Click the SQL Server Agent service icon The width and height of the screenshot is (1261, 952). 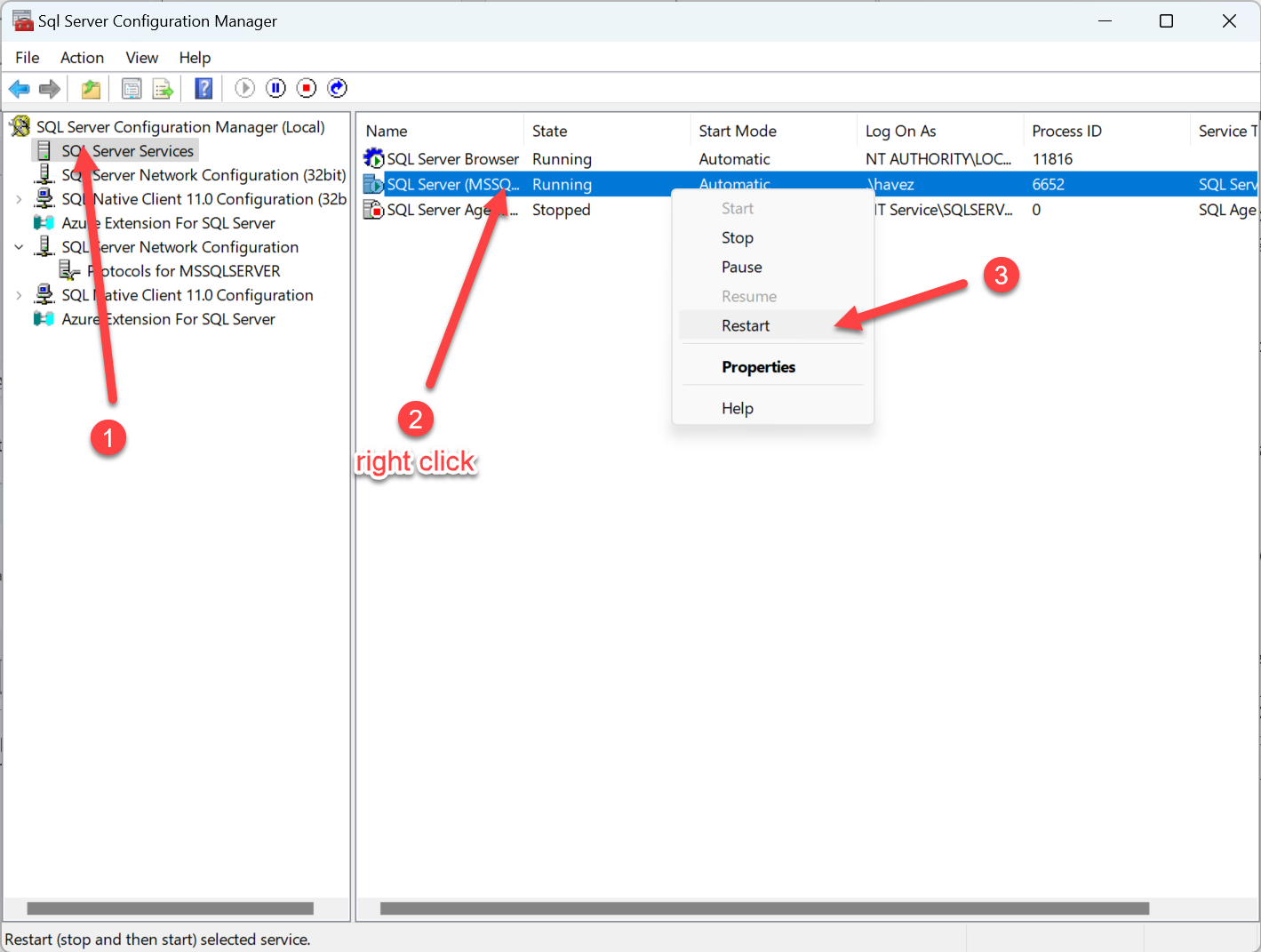click(374, 210)
